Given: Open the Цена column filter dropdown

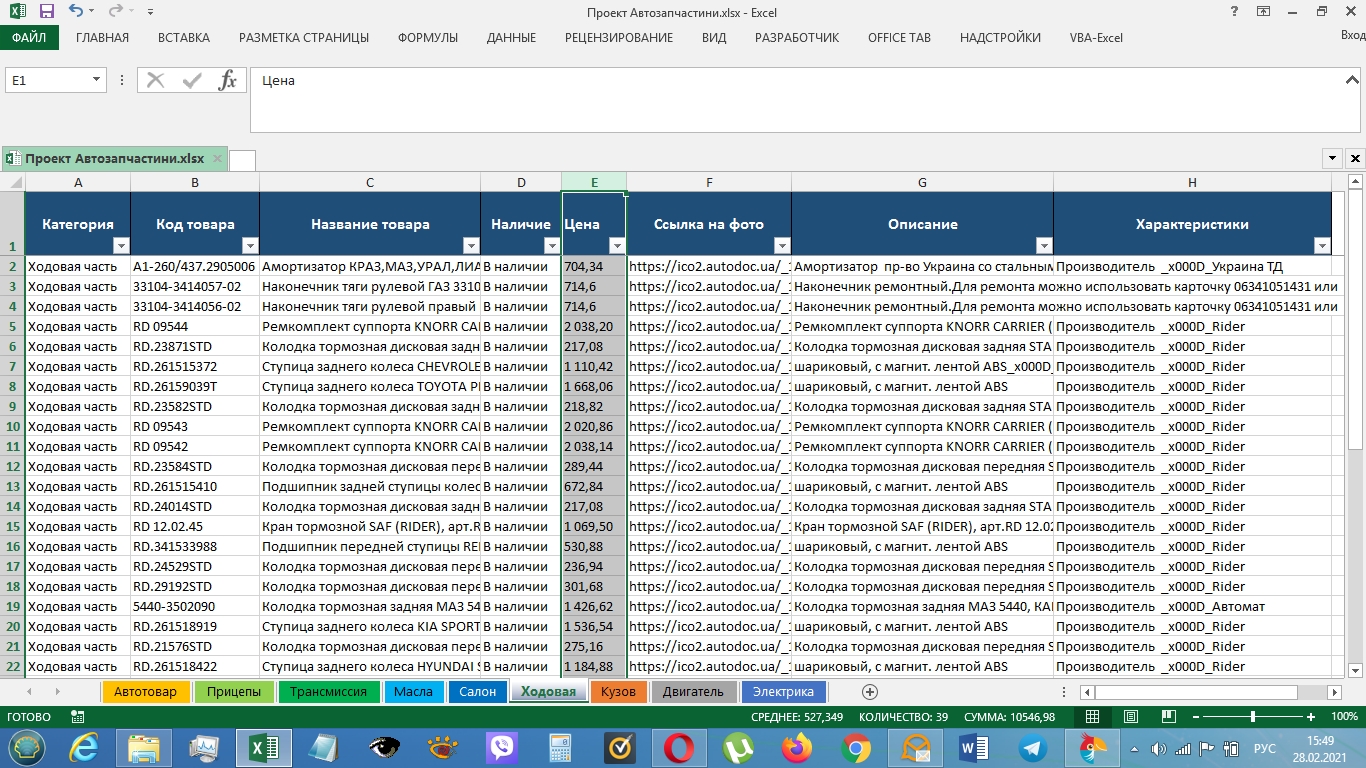Looking at the screenshot, I should [617, 246].
